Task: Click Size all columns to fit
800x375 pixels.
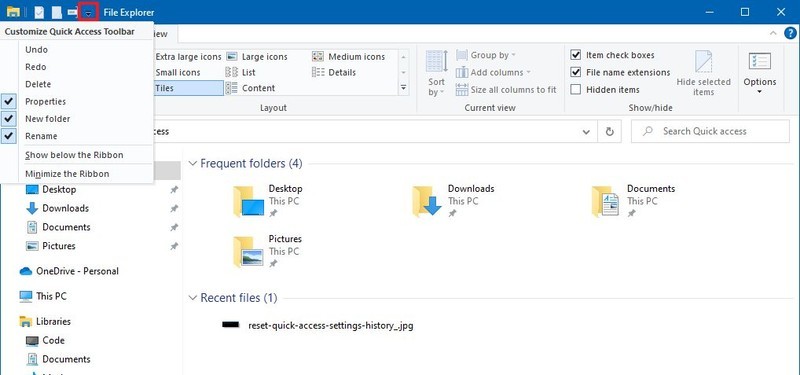Action: (x=506, y=90)
